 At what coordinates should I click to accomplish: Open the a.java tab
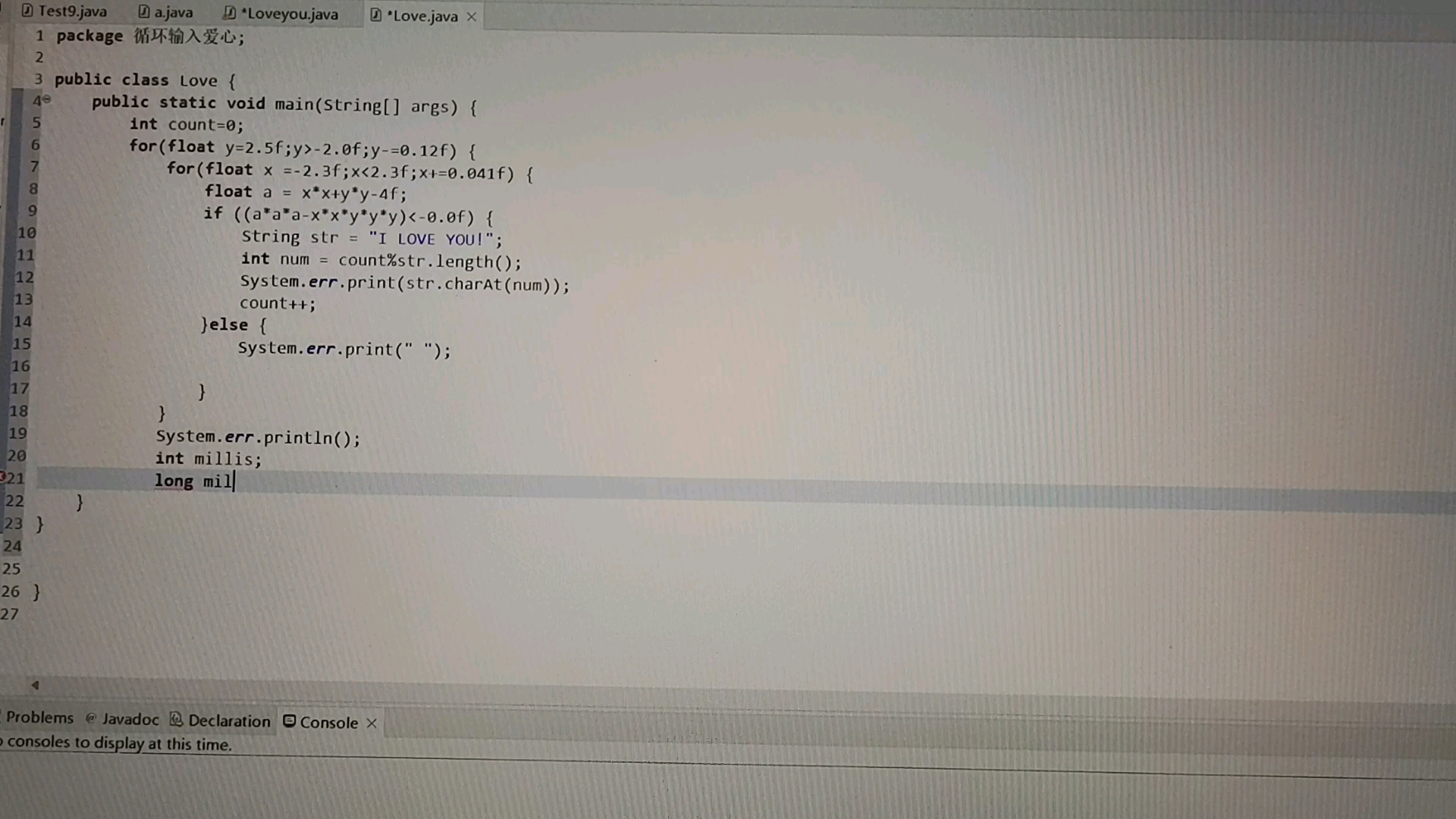tap(164, 14)
